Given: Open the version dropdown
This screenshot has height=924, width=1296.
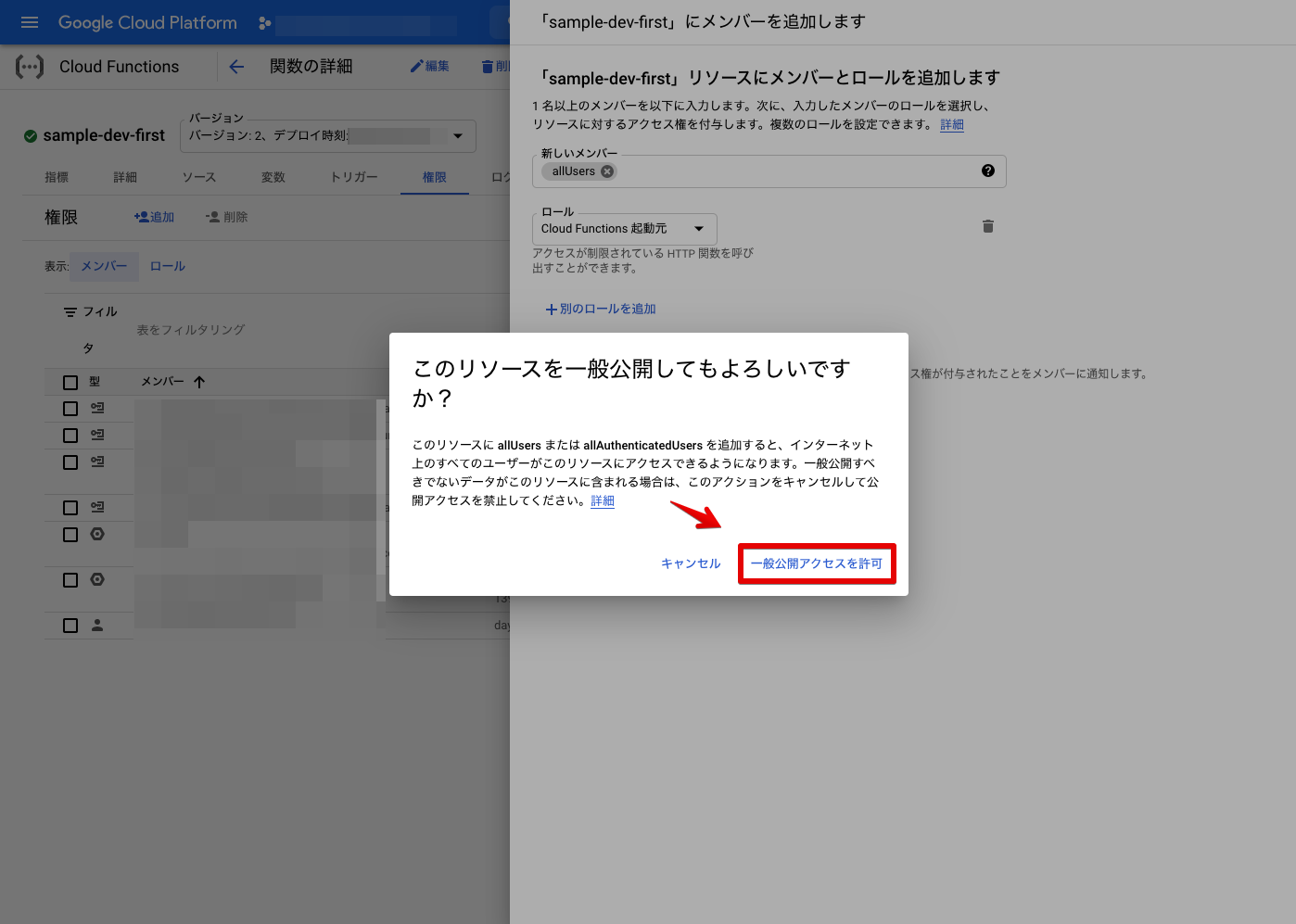Looking at the screenshot, I should [327, 136].
